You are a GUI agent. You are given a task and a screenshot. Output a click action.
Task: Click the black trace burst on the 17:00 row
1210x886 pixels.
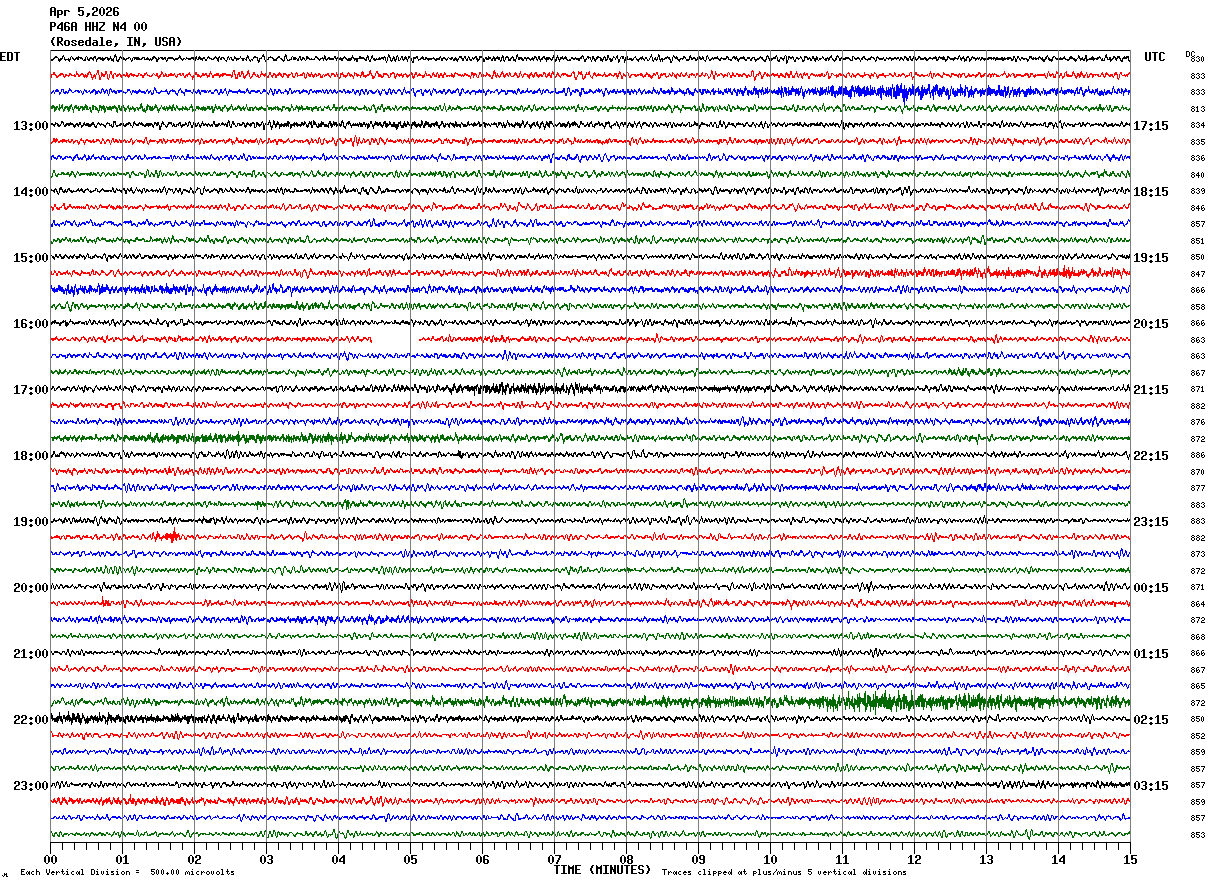[520, 389]
